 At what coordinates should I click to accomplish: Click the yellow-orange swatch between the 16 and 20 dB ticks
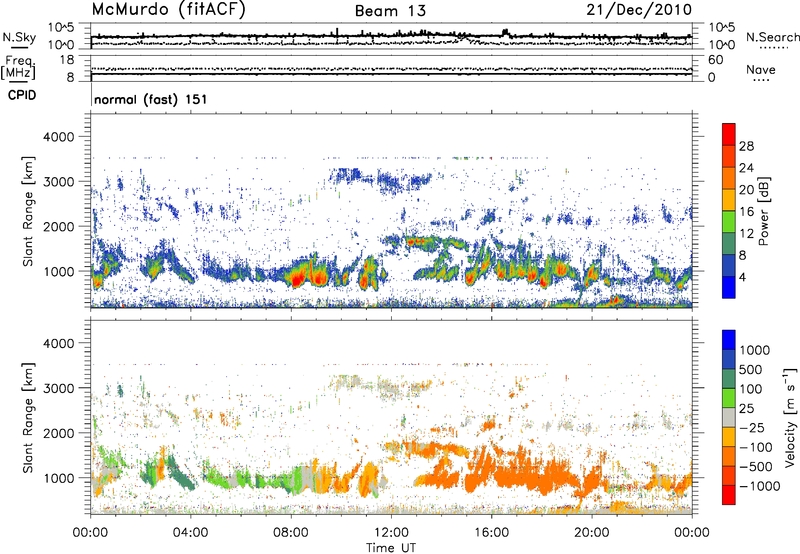click(x=729, y=200)
